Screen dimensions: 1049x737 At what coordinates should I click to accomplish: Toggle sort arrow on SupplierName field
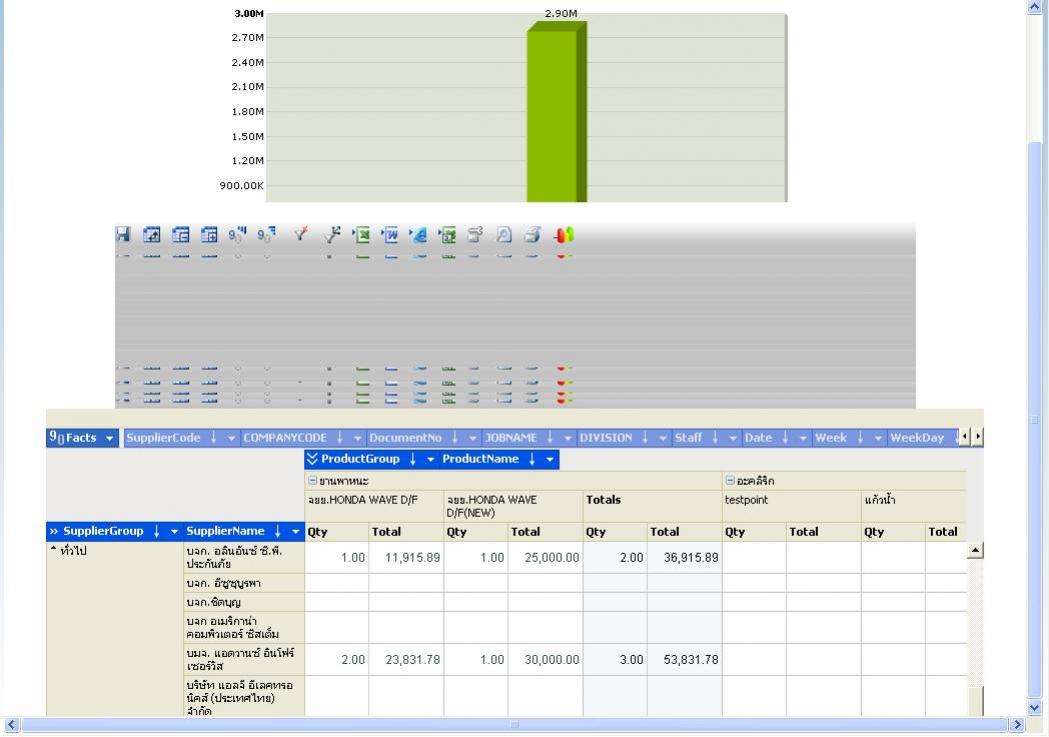[x=278, y=531]
